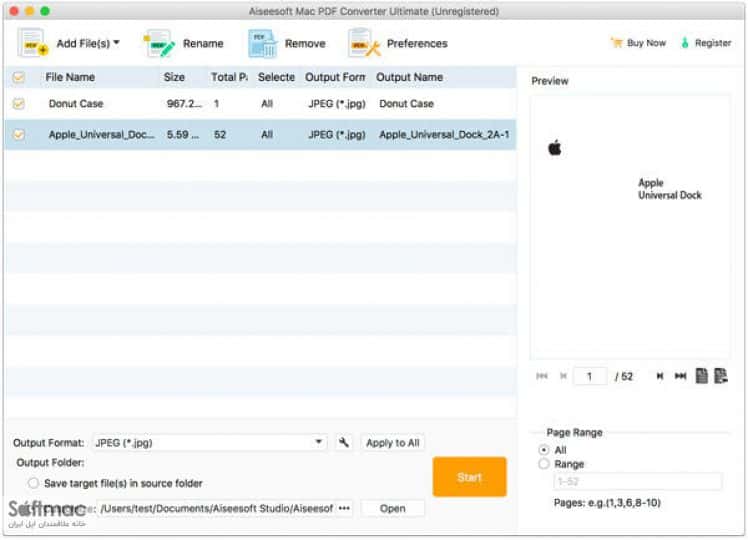Select the All page range radio
Image resolution: width=748 pixels, height=540 pixels.
[544, 450]
